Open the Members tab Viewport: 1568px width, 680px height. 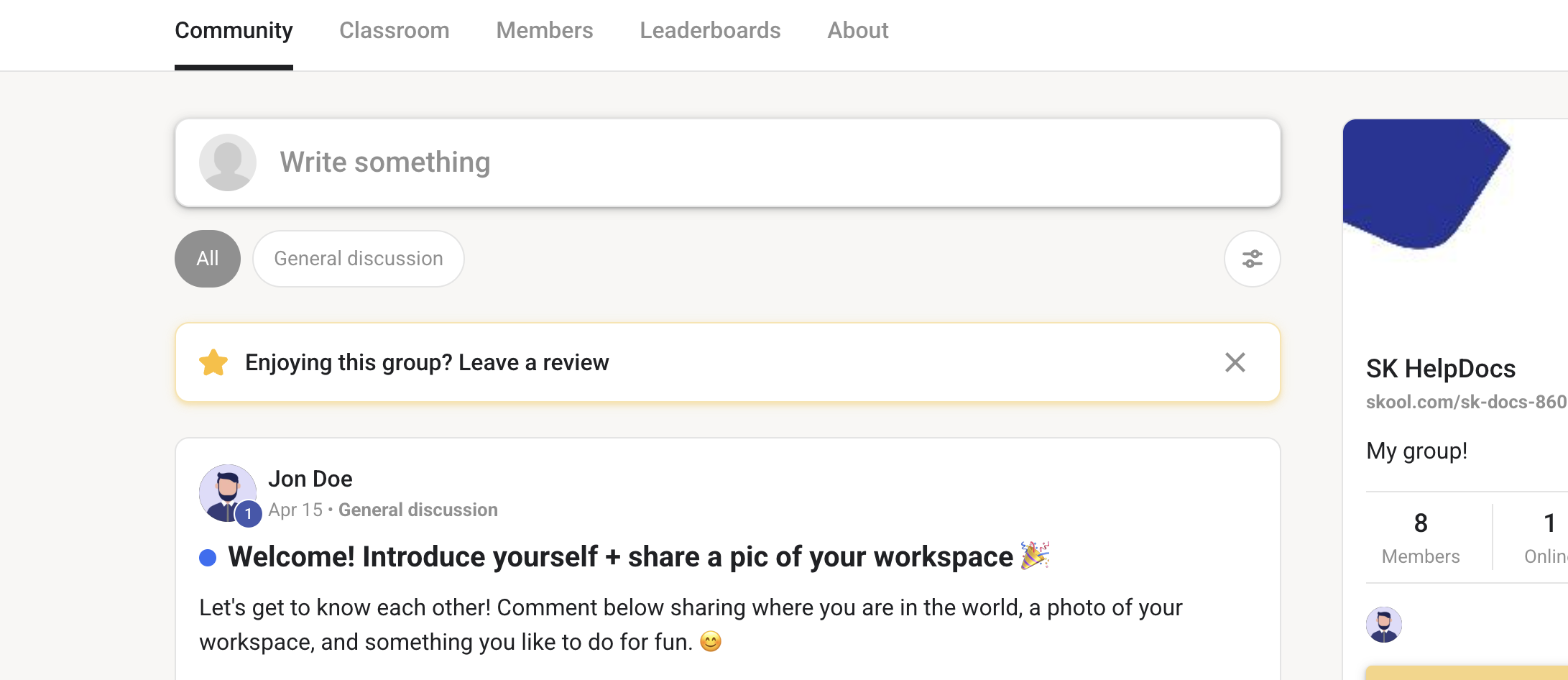tap(545, 30)
